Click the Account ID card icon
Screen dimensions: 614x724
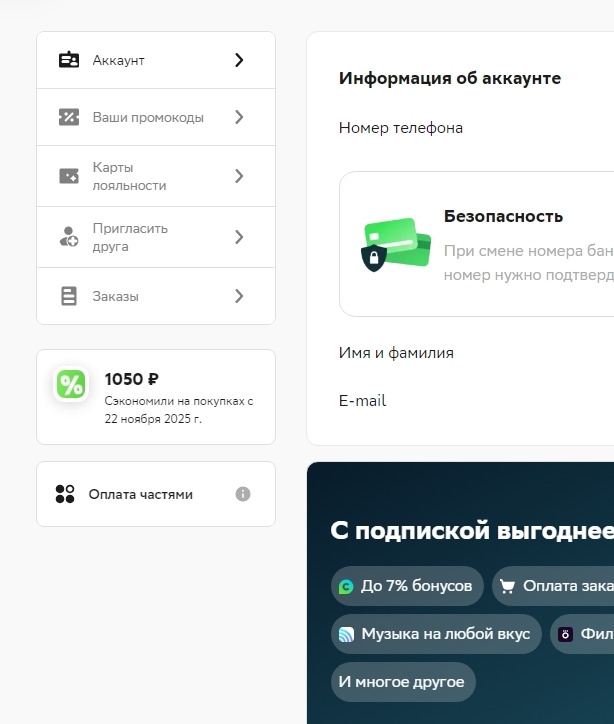[x=69, y=60]
